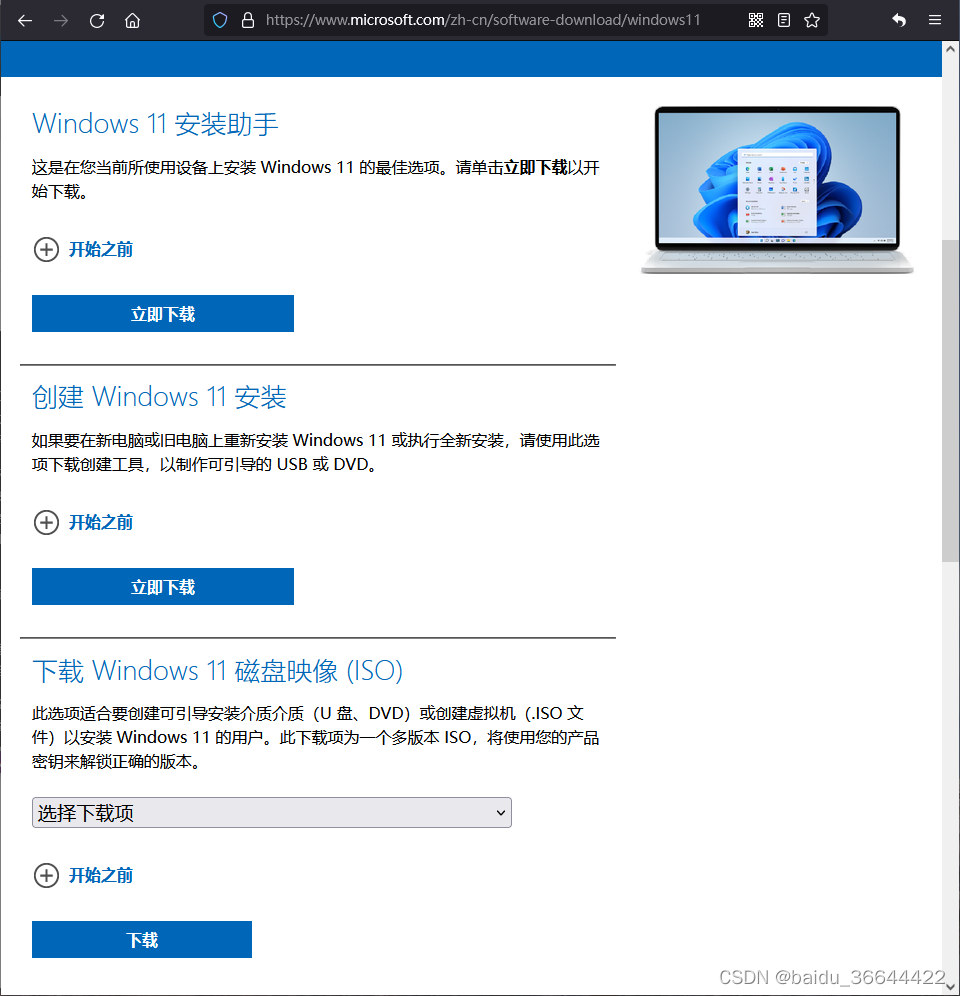Click the QR code icon in address bar
Image resolution: width=960 pixels, height=996 pixels.
[x=755, y=20]
